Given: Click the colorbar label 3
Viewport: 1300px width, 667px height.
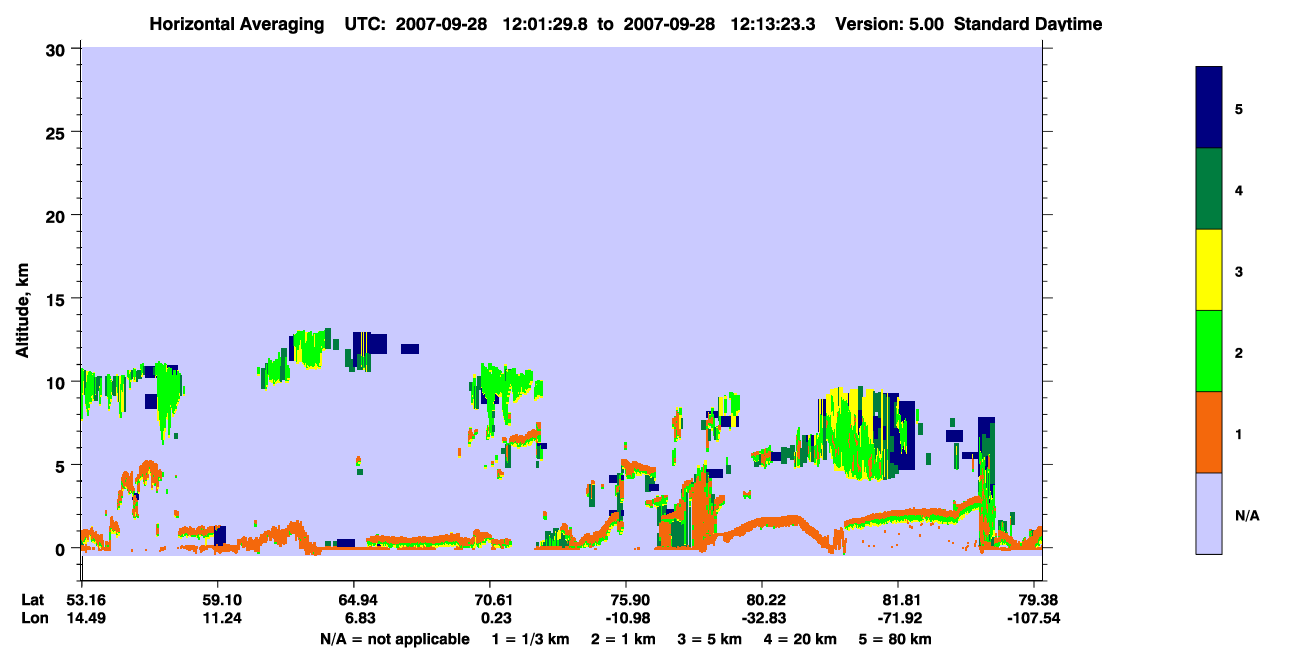Looking at the screenshot, I should pos(1239,271).
